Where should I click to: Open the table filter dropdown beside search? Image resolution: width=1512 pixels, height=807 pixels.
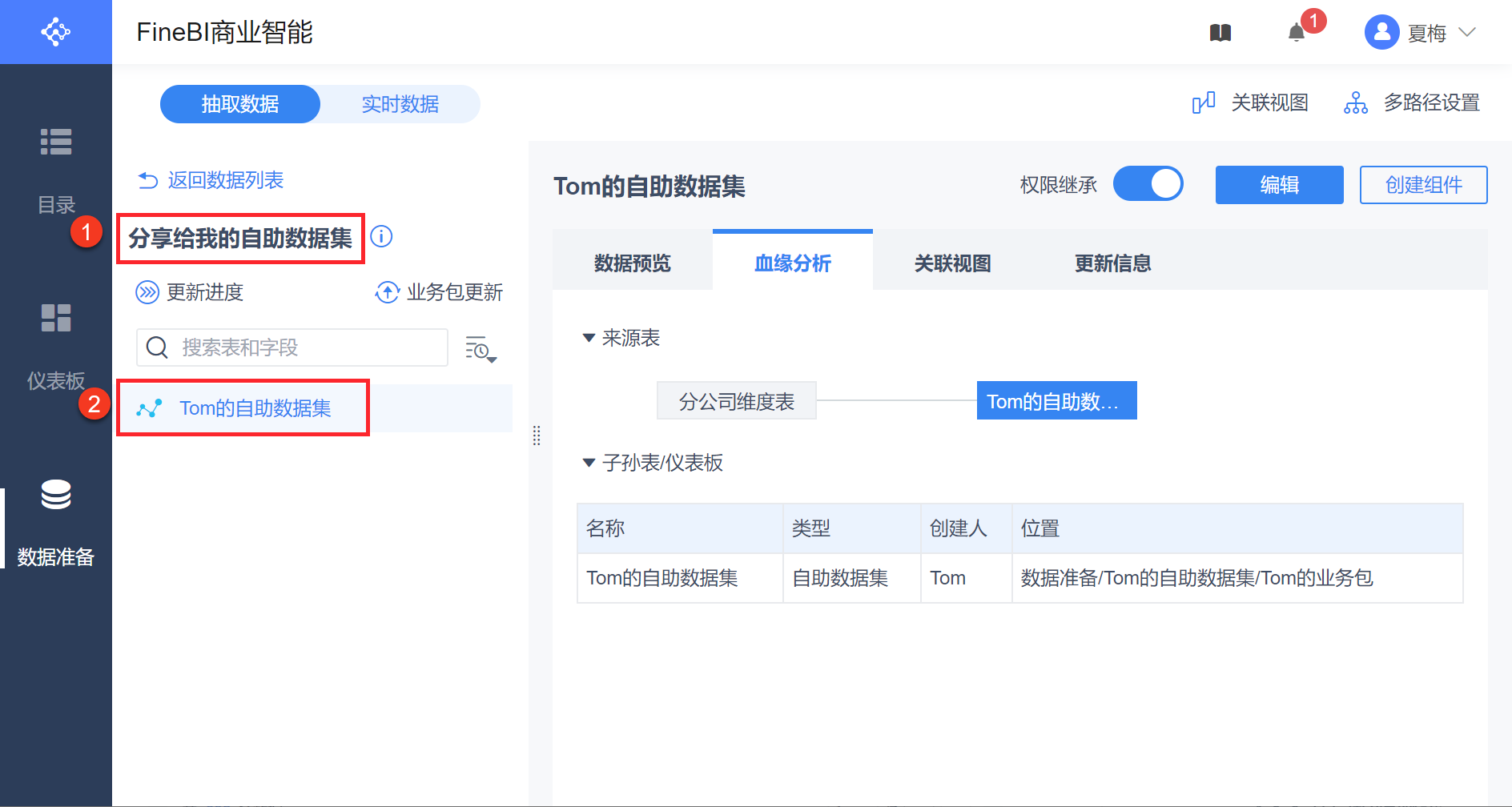(x=481, y=348)
